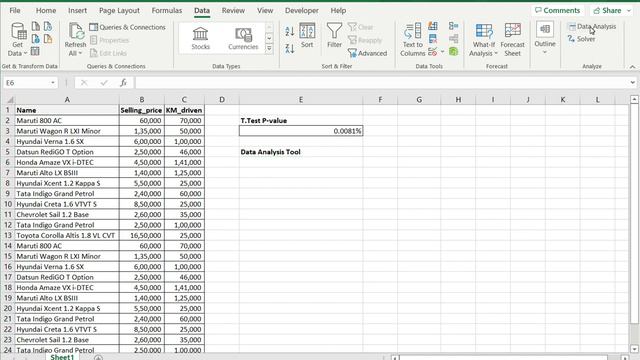This screenshot has height=360, width=640.
Task: Select the 'T.Test P-value' cell
Action: point(301,121)
